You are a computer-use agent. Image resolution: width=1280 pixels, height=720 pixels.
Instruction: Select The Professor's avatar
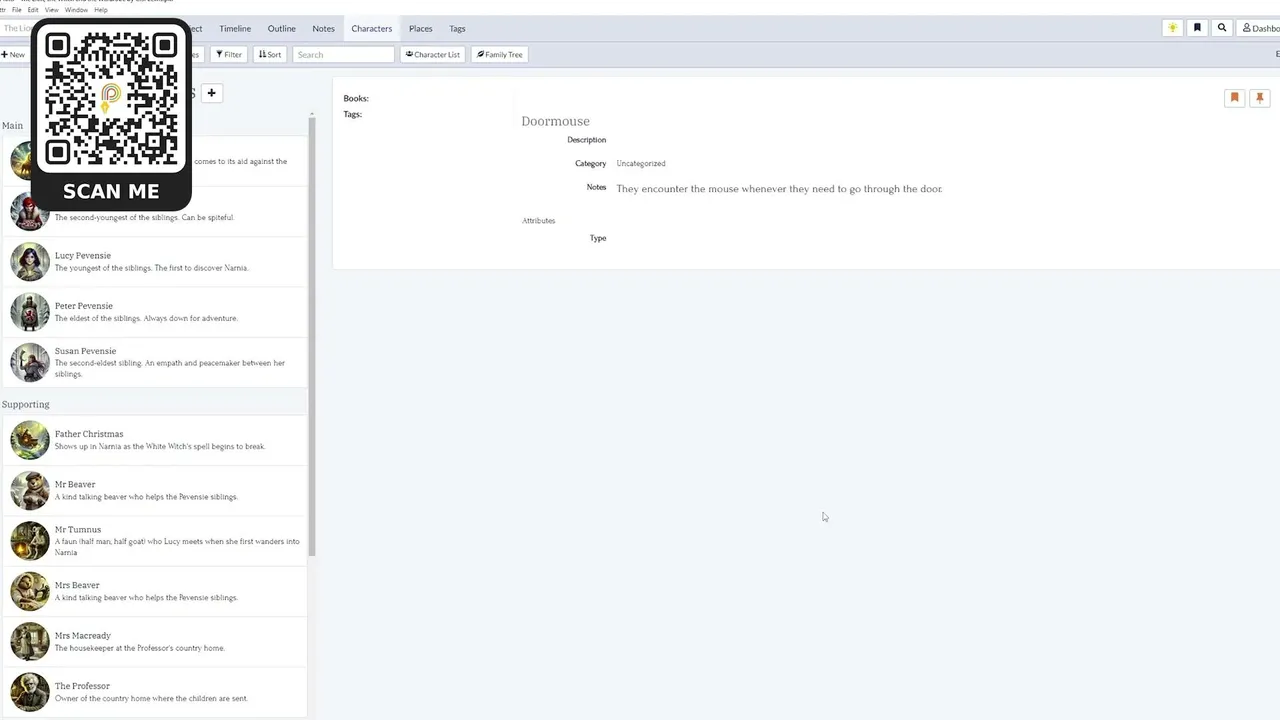point(30,693)
